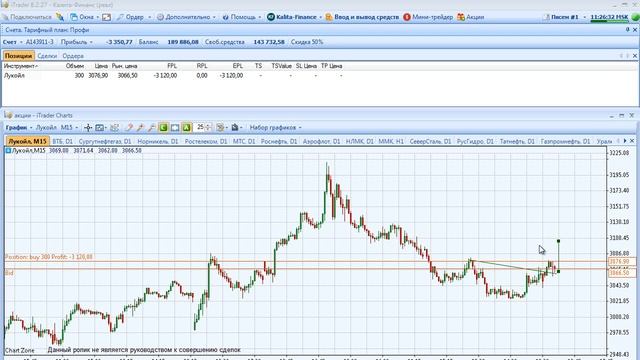
Task: Click the Подключиться connect button
Action: tap(27, 17)
